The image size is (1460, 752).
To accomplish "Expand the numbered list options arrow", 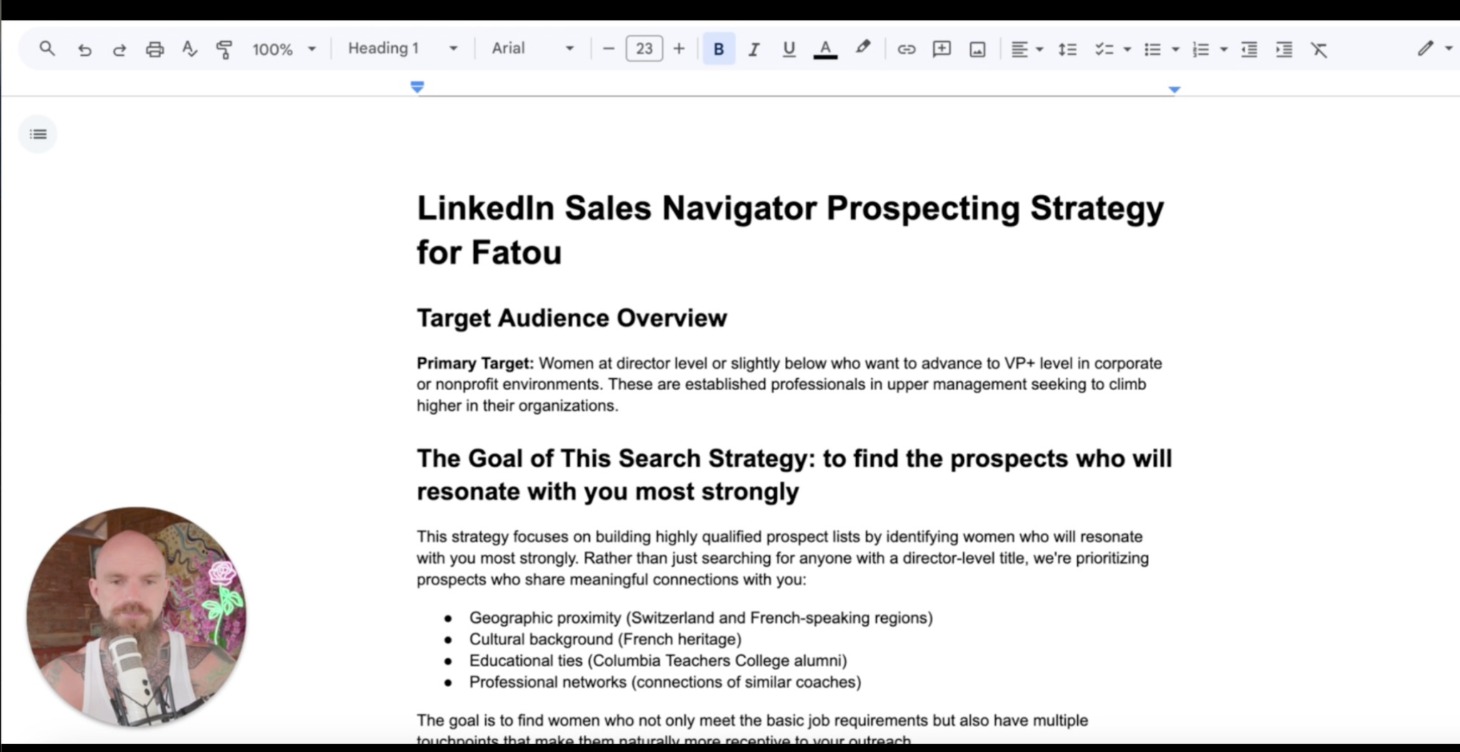I will tap(1223, 49).
